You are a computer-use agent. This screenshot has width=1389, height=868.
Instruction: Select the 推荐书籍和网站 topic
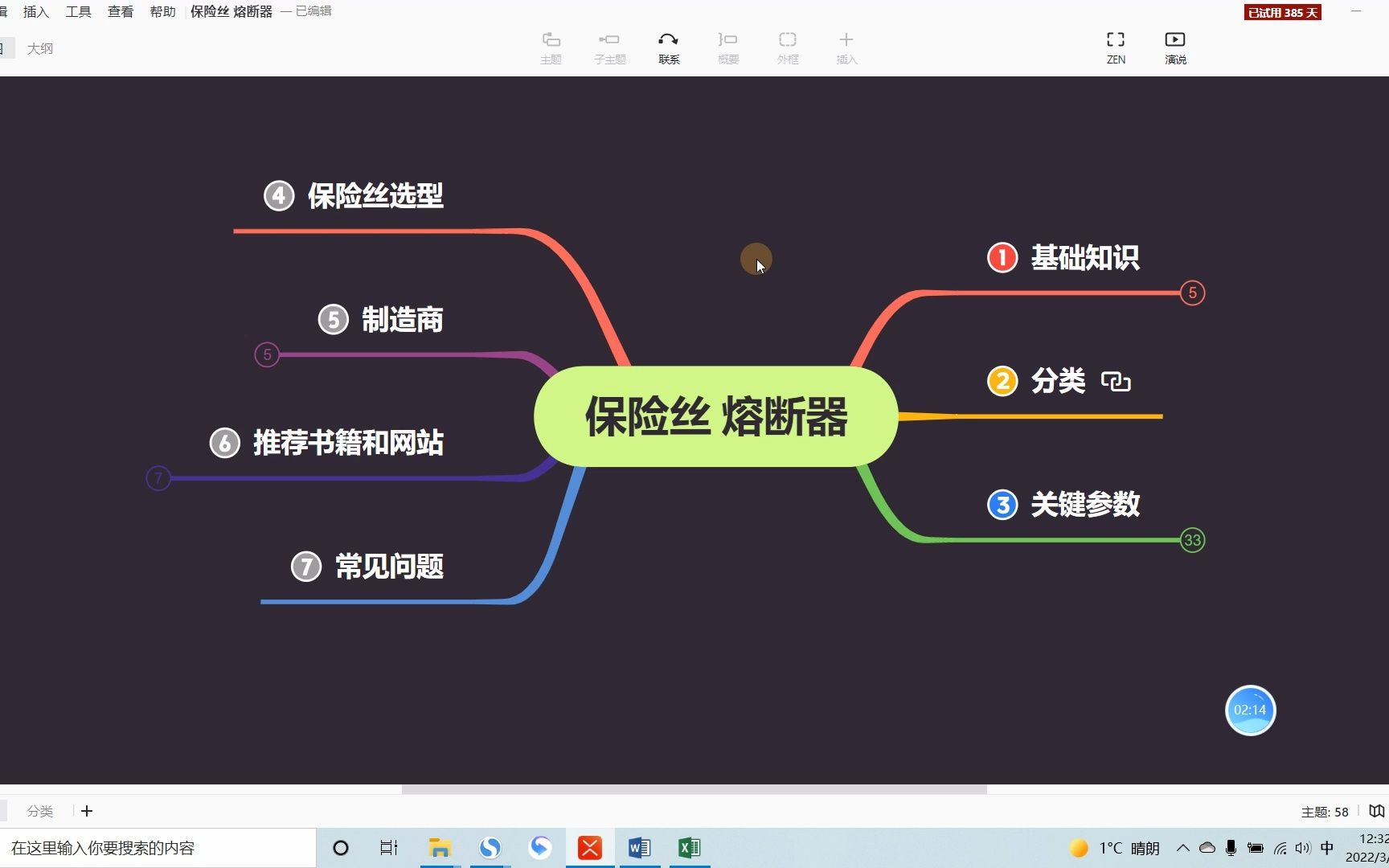pyautogui.click(x=349, y=442)
